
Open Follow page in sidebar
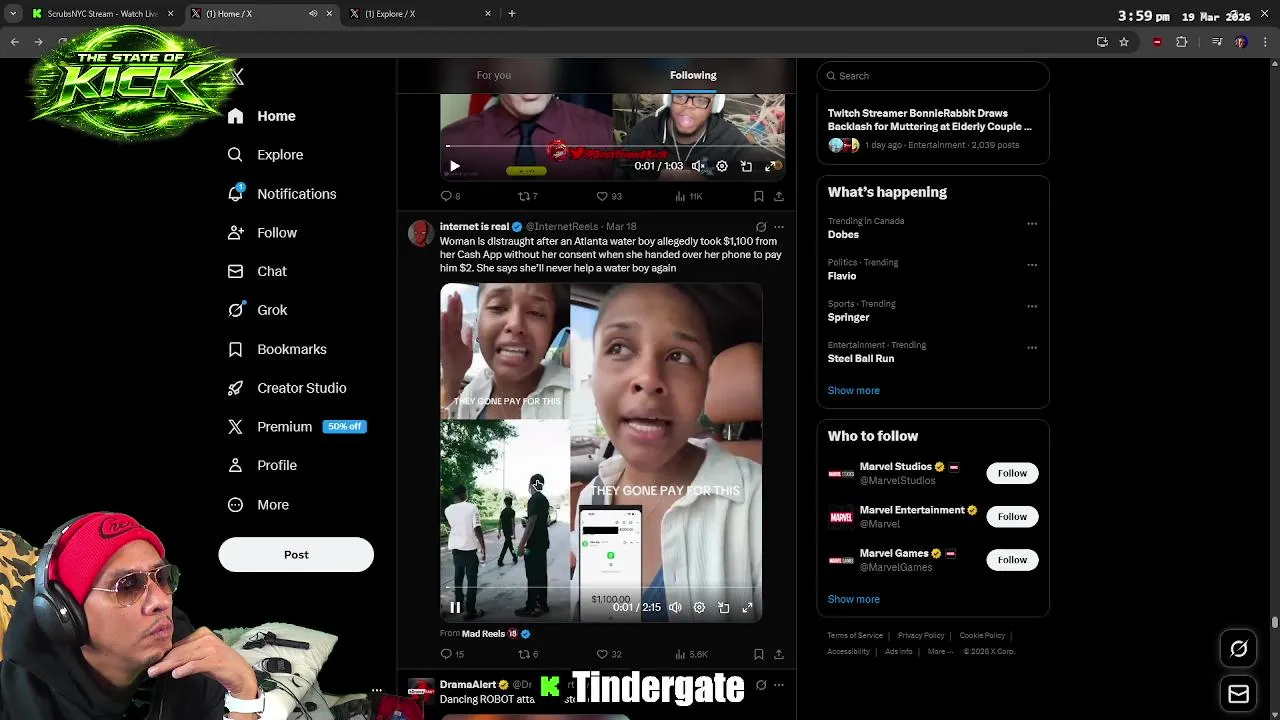[262, 233]
